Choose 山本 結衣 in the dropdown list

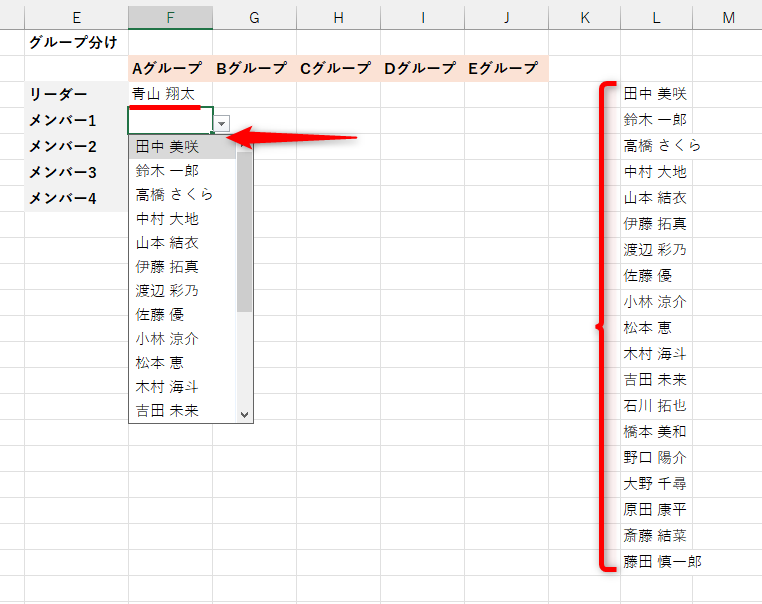pyautogui.click(x=183, y=242)
